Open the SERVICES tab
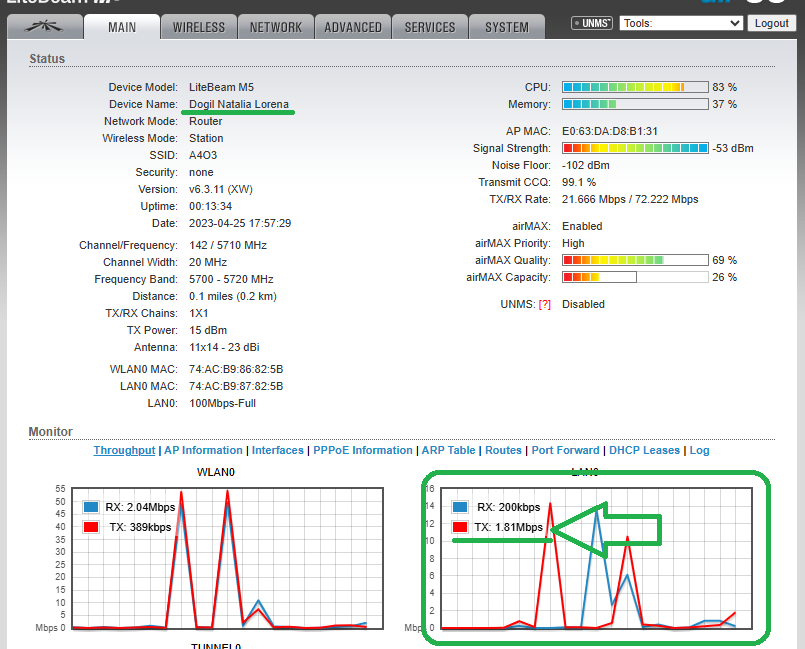Screen dimensions: 805x649 (x=430, y=27)
